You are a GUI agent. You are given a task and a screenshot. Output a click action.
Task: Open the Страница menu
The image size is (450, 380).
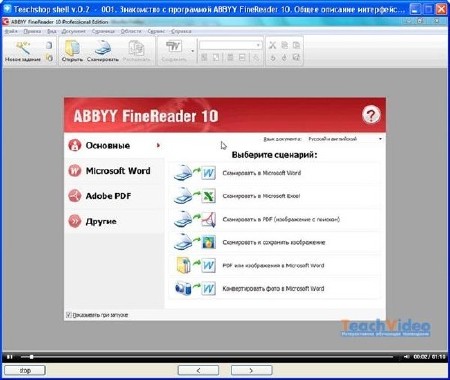103,31
